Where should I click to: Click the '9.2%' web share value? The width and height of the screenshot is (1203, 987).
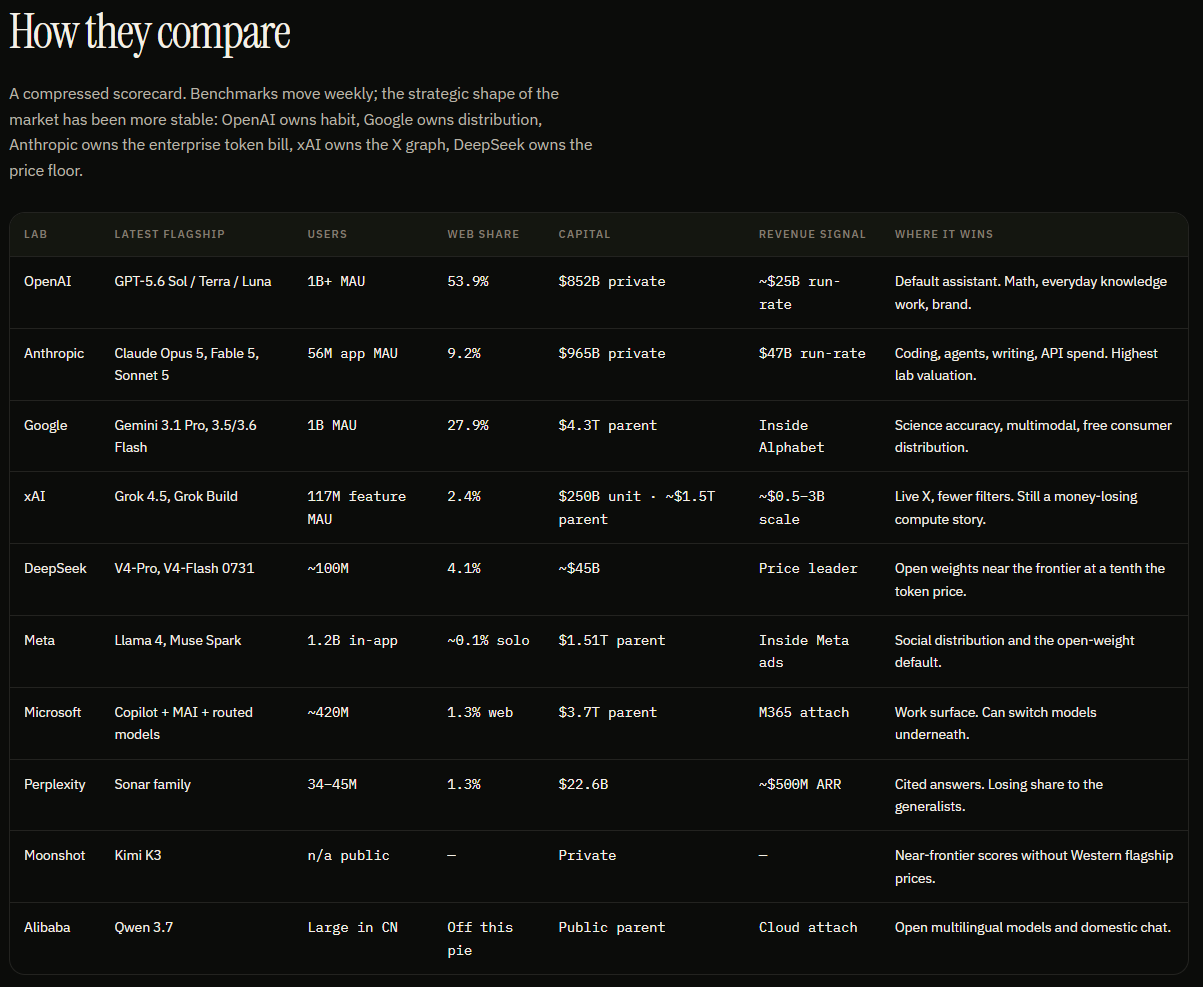point(464,353)
